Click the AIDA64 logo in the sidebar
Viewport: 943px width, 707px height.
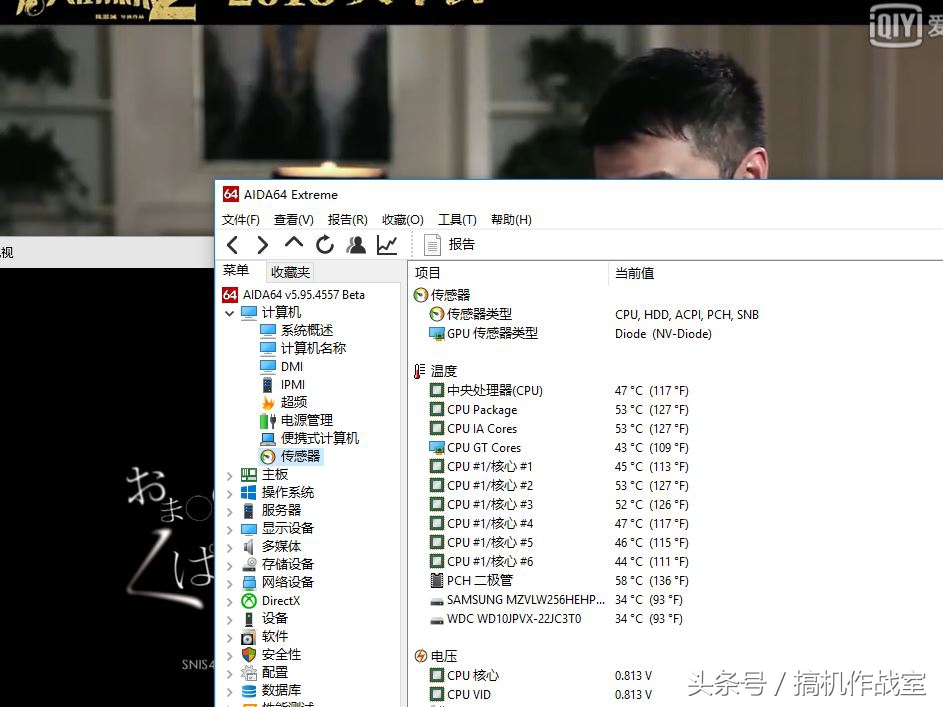(x=232, y=294)
